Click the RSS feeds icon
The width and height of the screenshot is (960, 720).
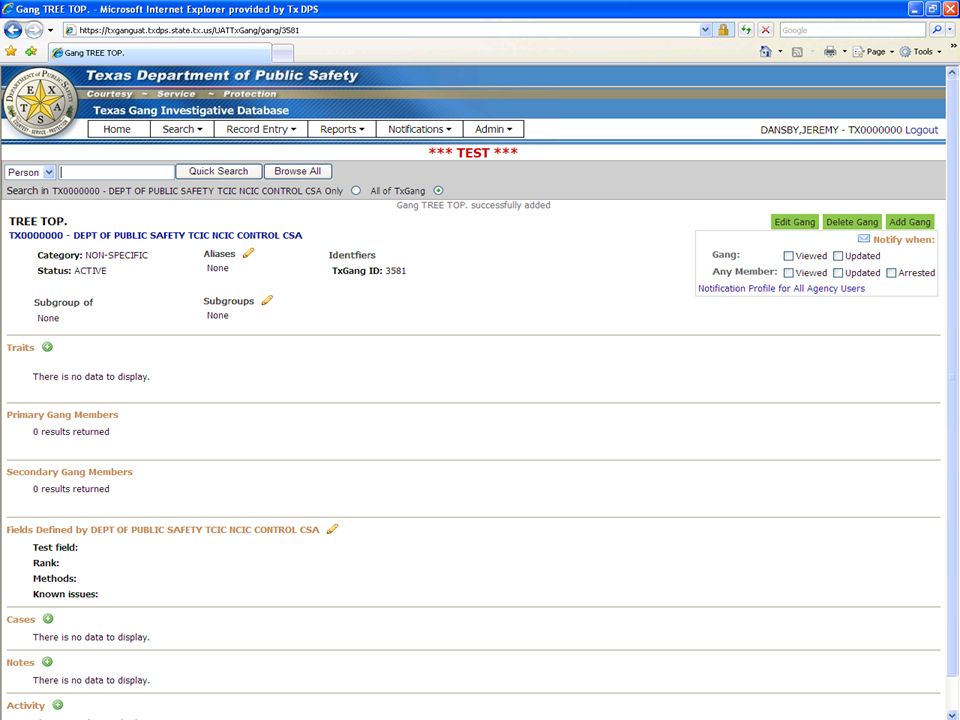click(797, 52)
